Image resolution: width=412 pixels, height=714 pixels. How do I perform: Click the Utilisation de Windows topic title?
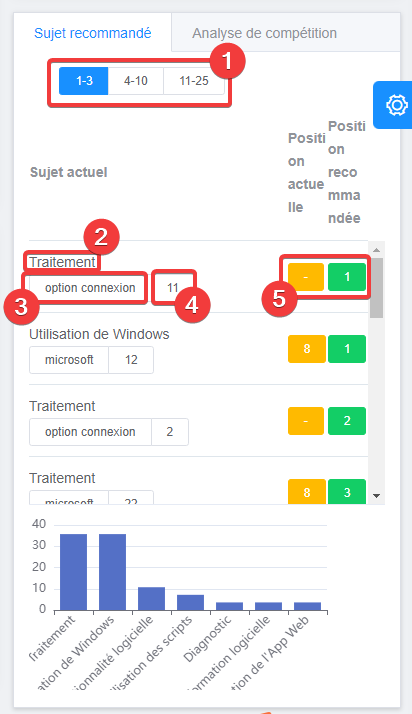tap(99, 334)
